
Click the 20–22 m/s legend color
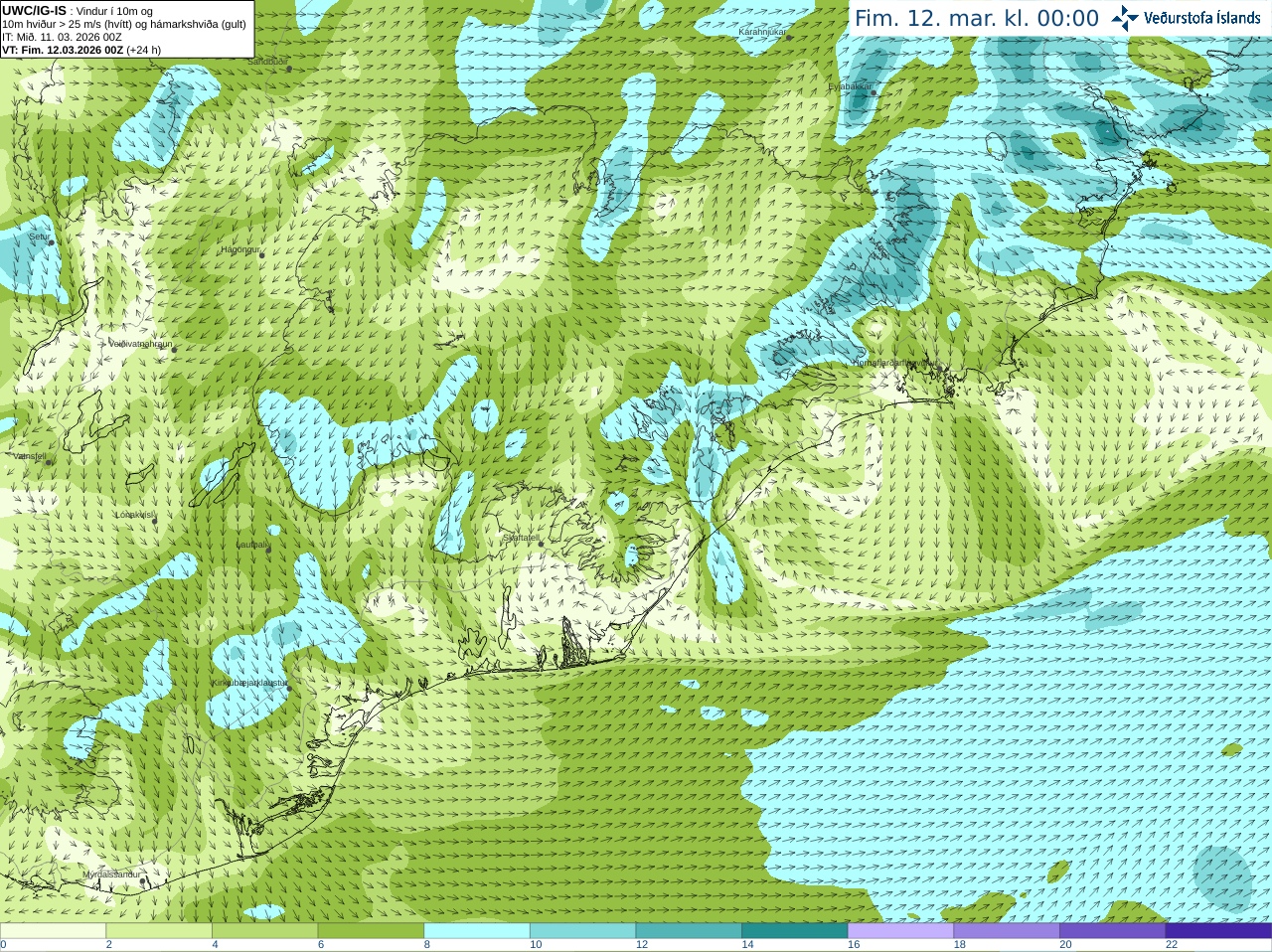coord(1113,930)
